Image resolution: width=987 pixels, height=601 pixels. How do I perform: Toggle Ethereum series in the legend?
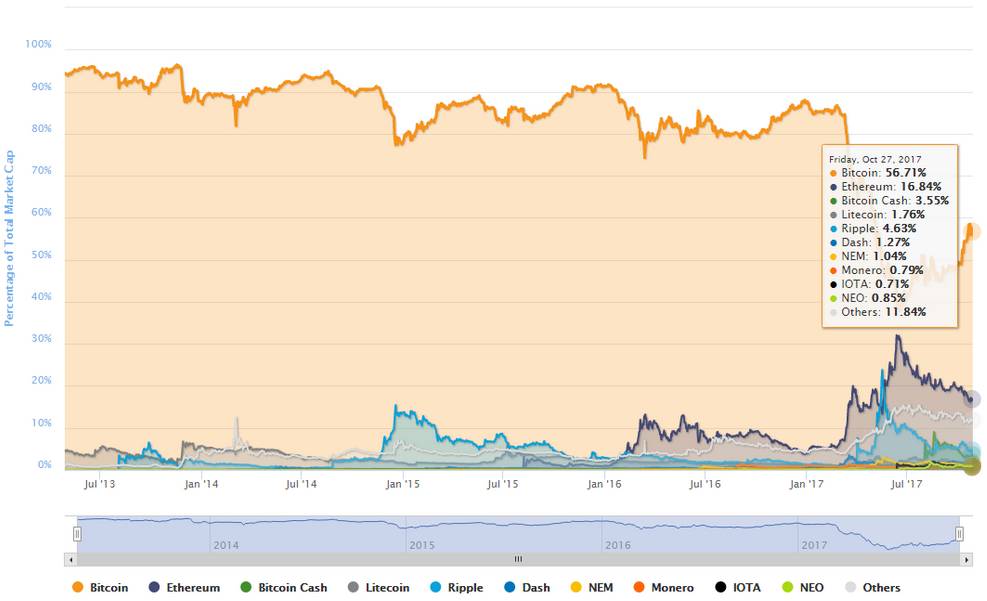pos(184,587)
